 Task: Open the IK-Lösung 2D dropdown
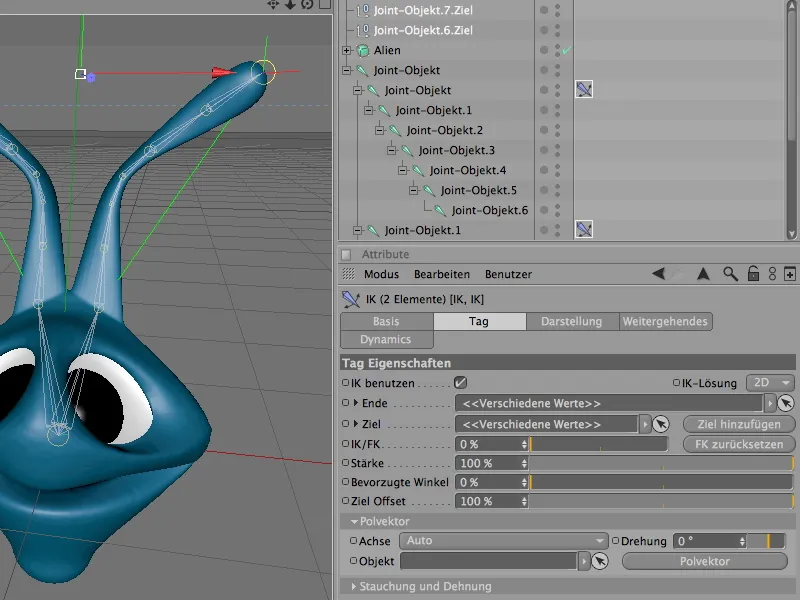[x=770, y=383]
